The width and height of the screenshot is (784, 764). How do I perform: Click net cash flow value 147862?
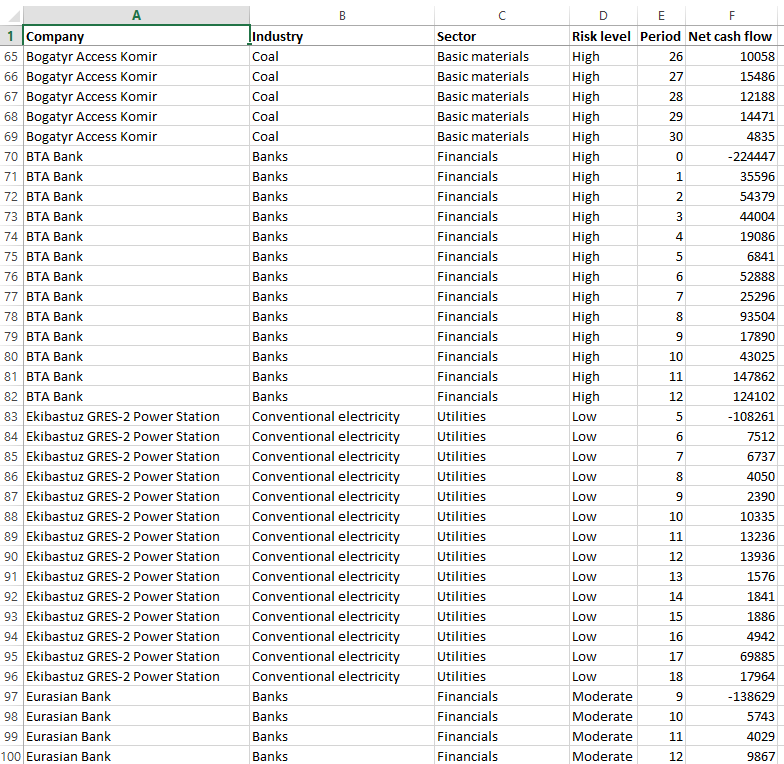732,376
